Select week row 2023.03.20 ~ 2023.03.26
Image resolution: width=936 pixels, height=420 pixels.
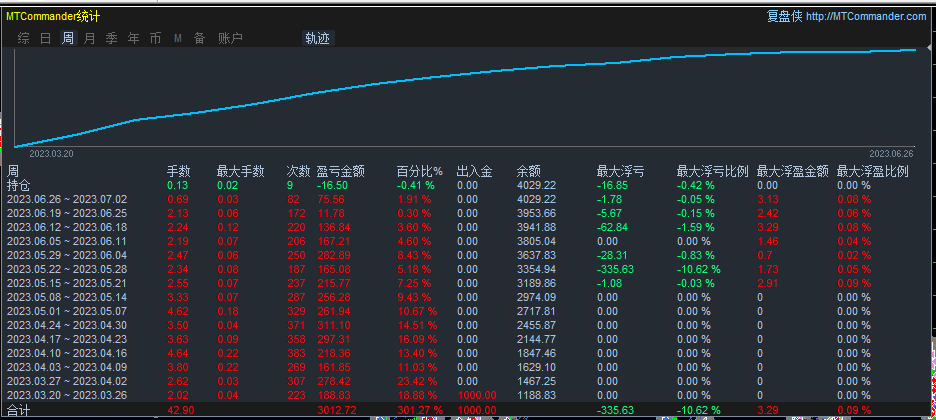pyautogui.click(x=467, y=395)
